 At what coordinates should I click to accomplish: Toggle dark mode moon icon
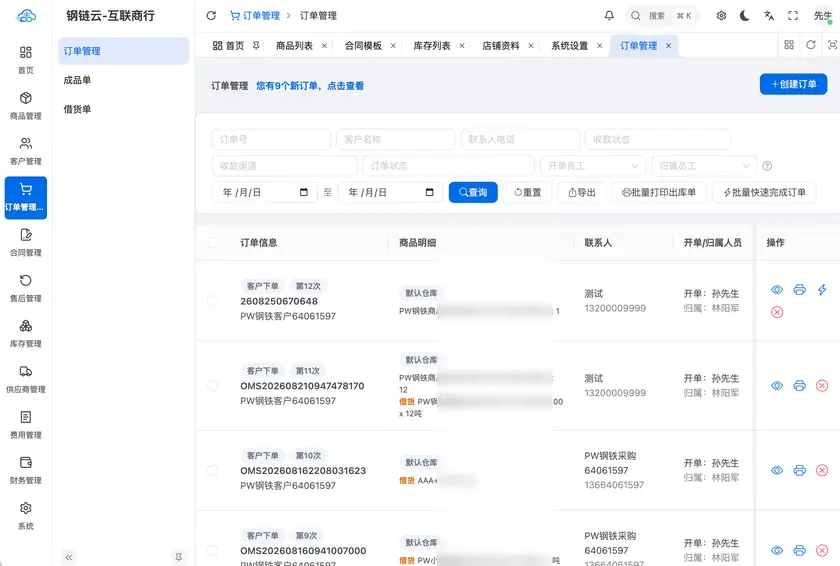745,16
